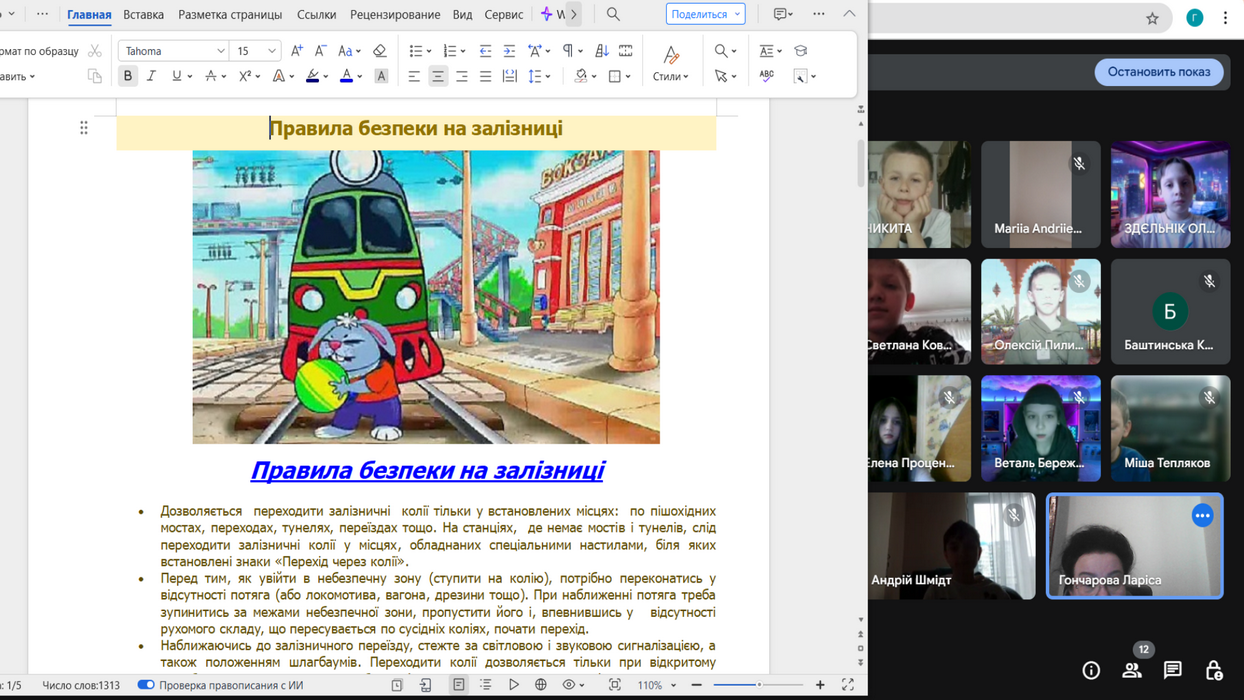Enter full screen from the status bar

tap(848, 685)
